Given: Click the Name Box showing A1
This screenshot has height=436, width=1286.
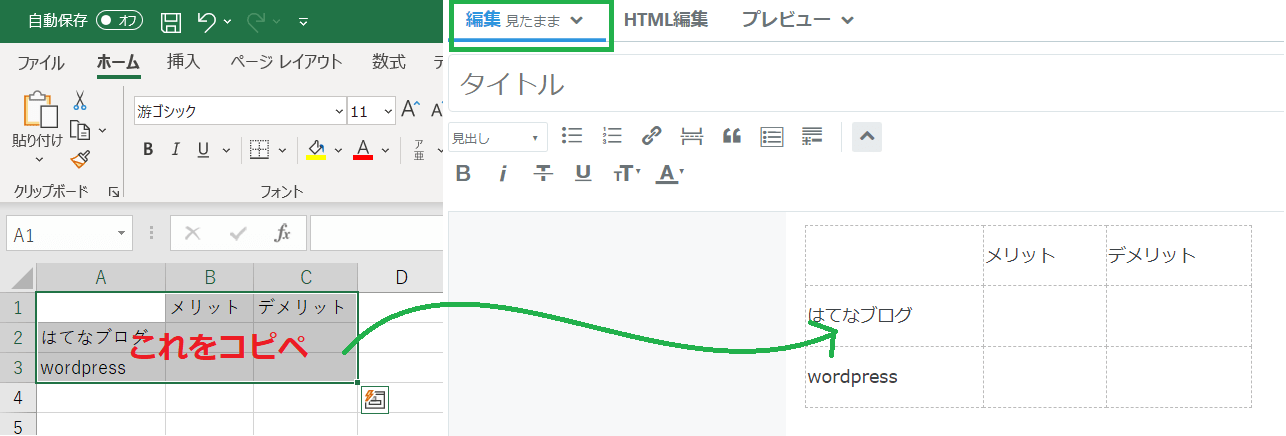Looking at the screenshot, I should (69, 234).
